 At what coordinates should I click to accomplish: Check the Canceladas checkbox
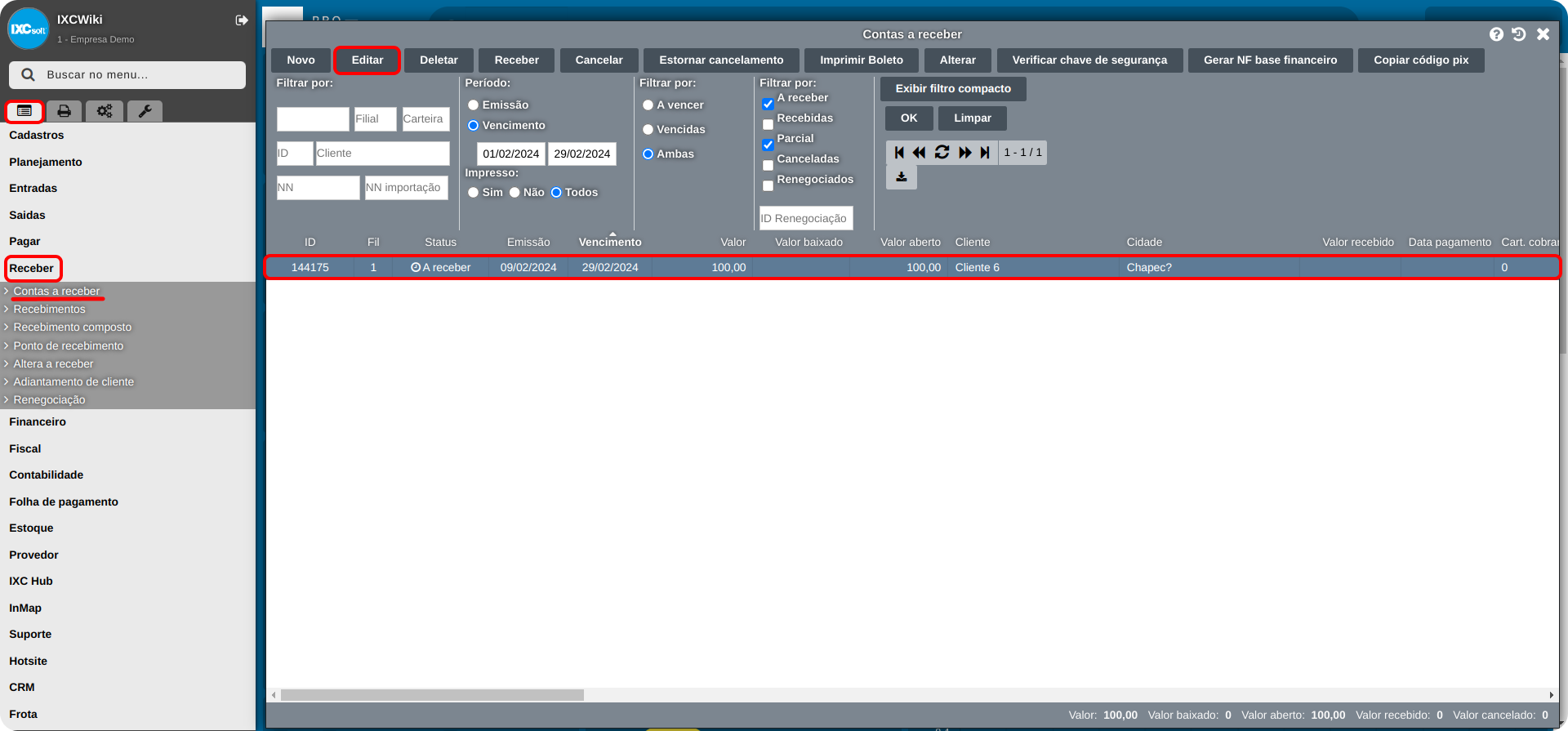(x=768, y=165)
